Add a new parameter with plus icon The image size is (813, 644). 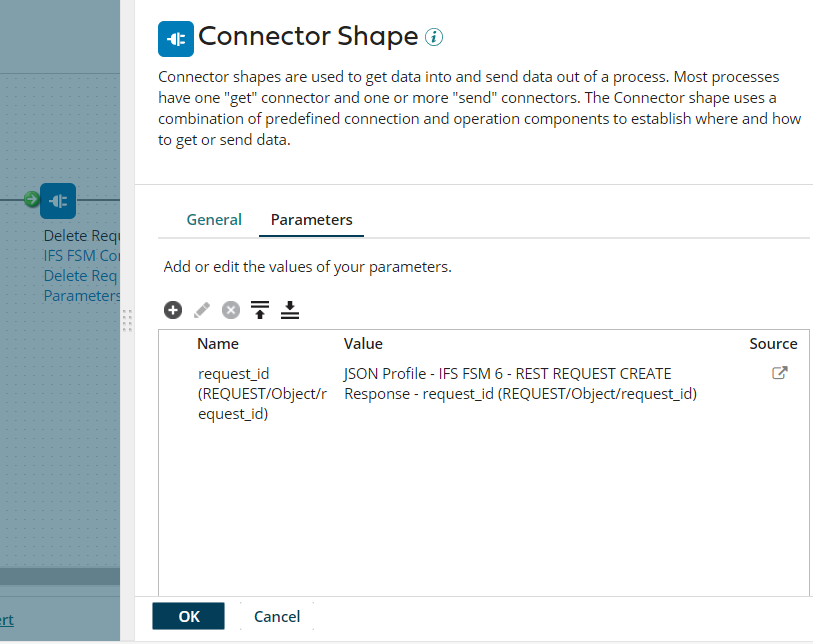173,310
